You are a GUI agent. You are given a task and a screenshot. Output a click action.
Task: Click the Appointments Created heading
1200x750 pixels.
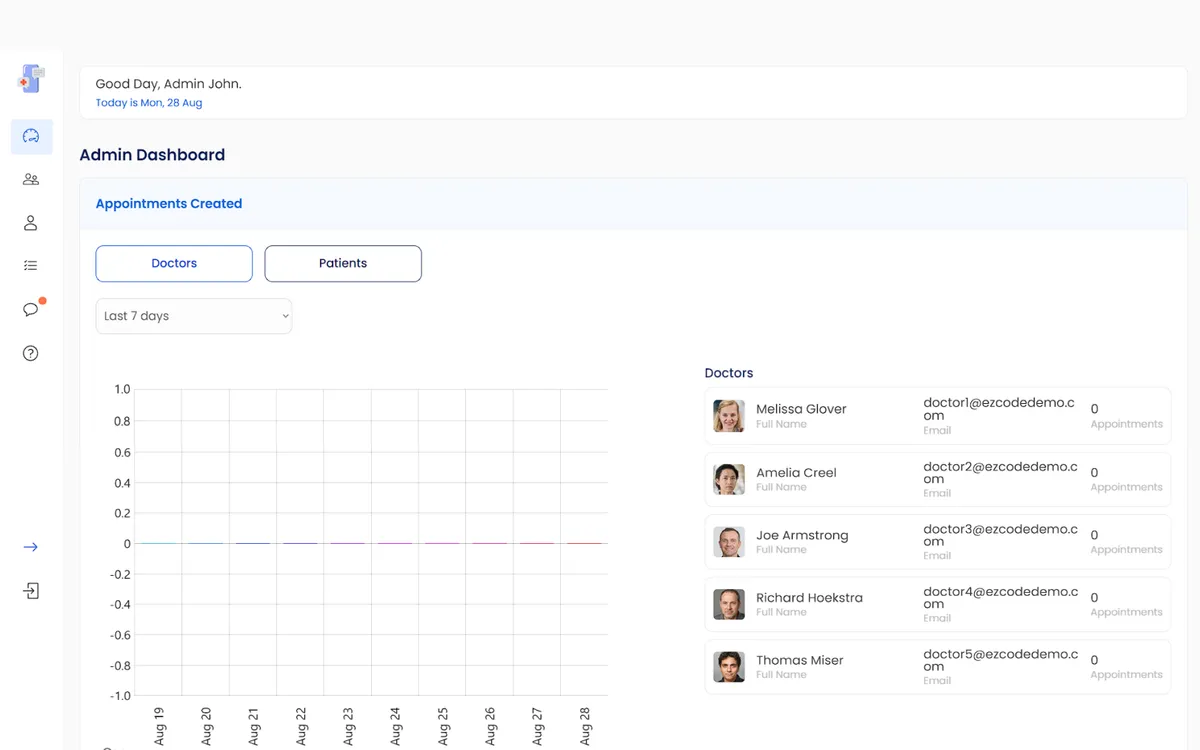click(x=169, y=203)
